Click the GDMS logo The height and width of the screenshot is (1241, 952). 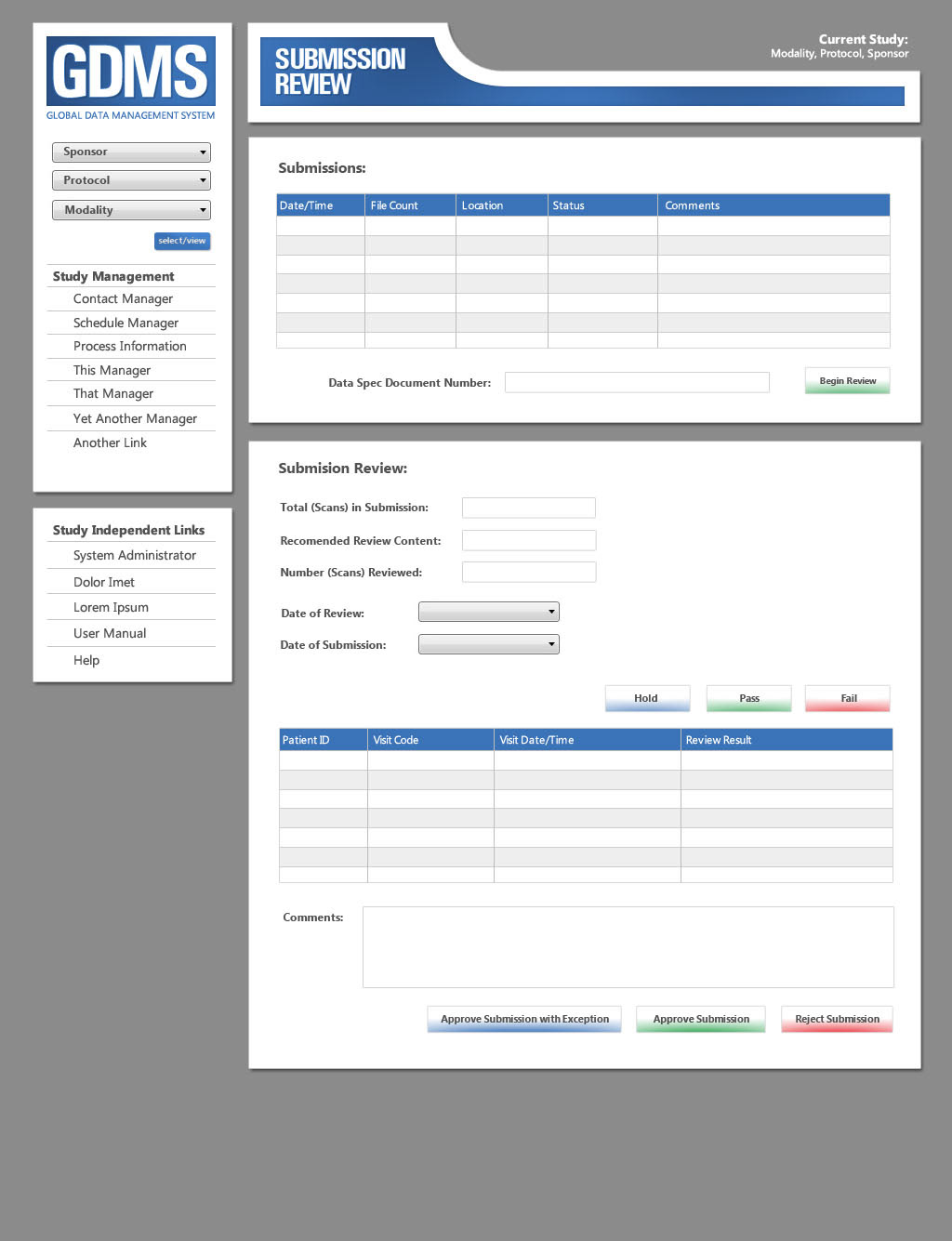pyautogui.click(x=131, y=78)
